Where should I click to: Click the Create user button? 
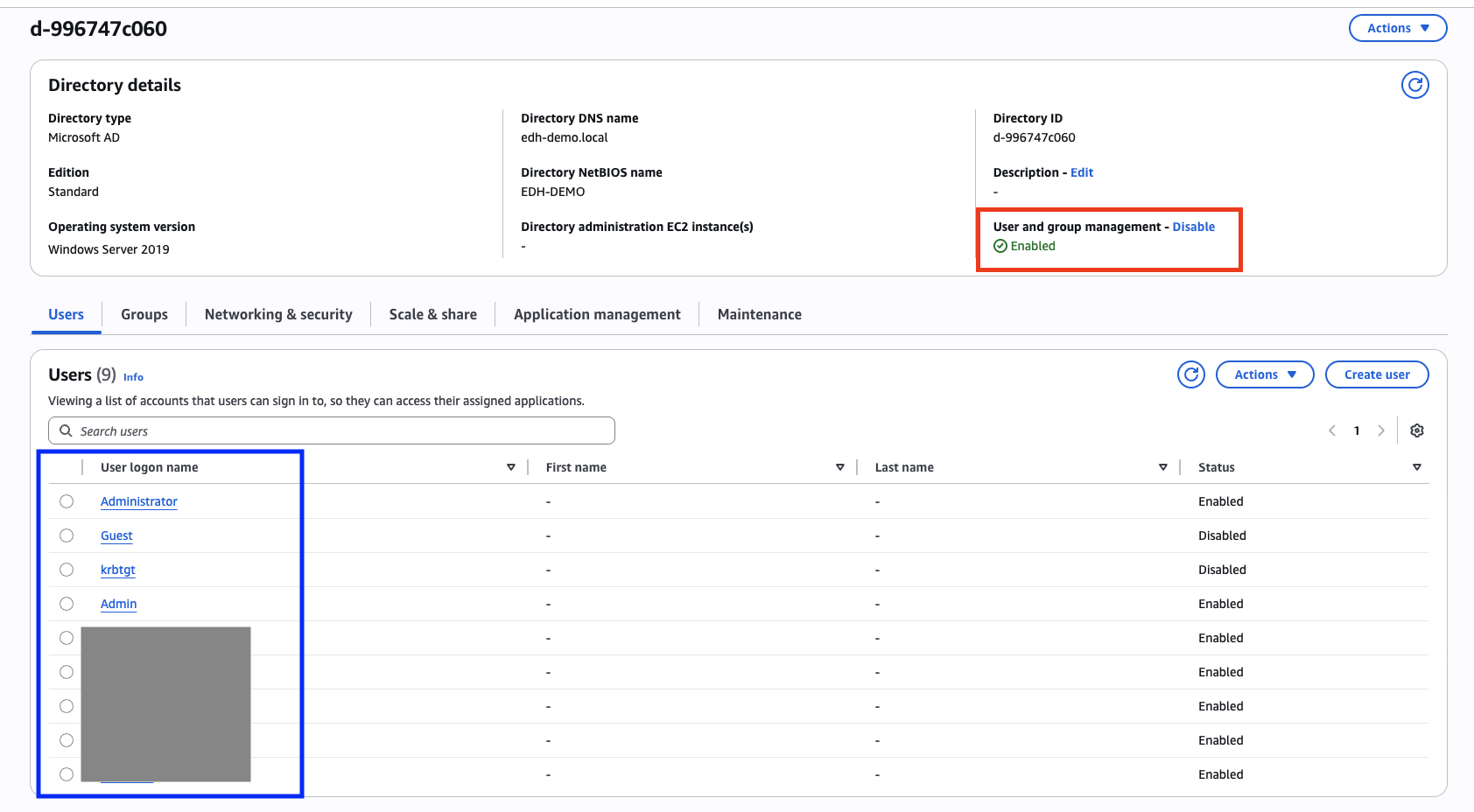[1376, 374]
